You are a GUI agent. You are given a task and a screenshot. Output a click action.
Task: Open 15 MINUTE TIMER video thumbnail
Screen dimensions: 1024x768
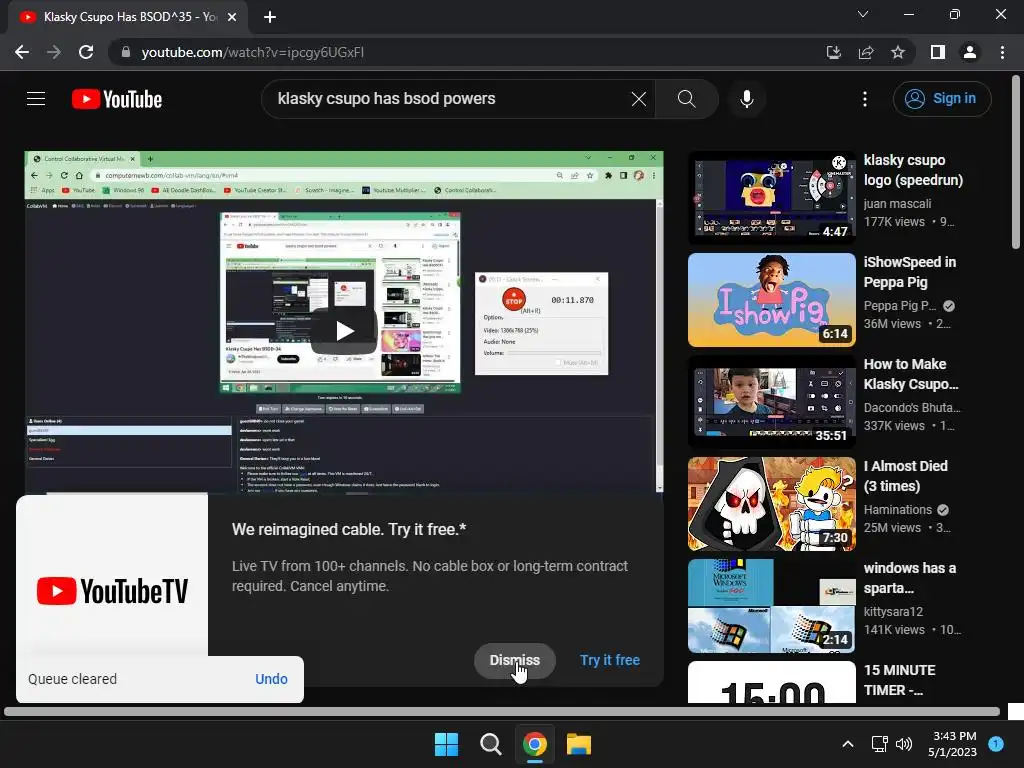coord(771,682)
